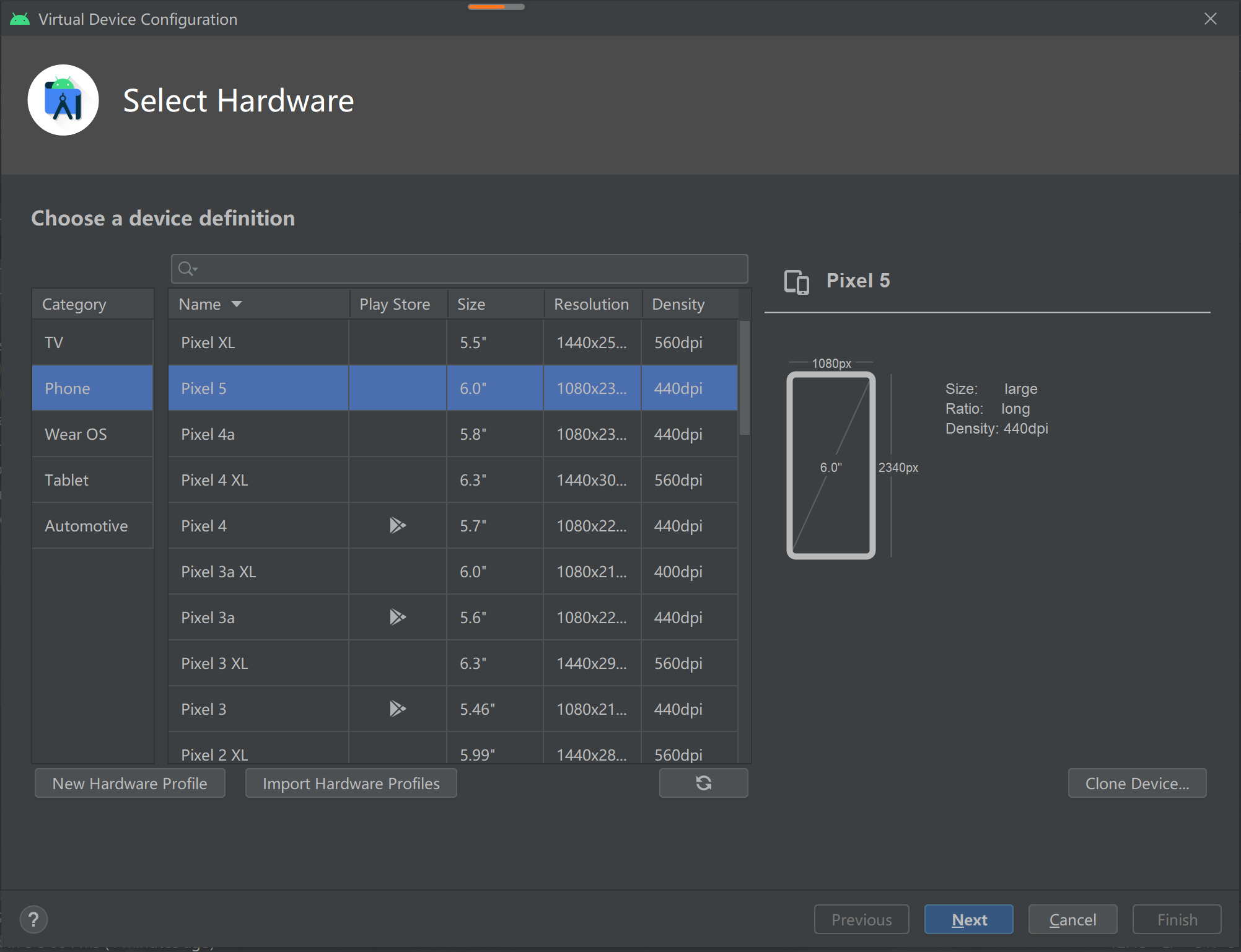This screenshot has height=952, width=1241.
Task: Click the phone device icon beside Pixel 5
Action: pyautogui.click(x=796, y=282)
